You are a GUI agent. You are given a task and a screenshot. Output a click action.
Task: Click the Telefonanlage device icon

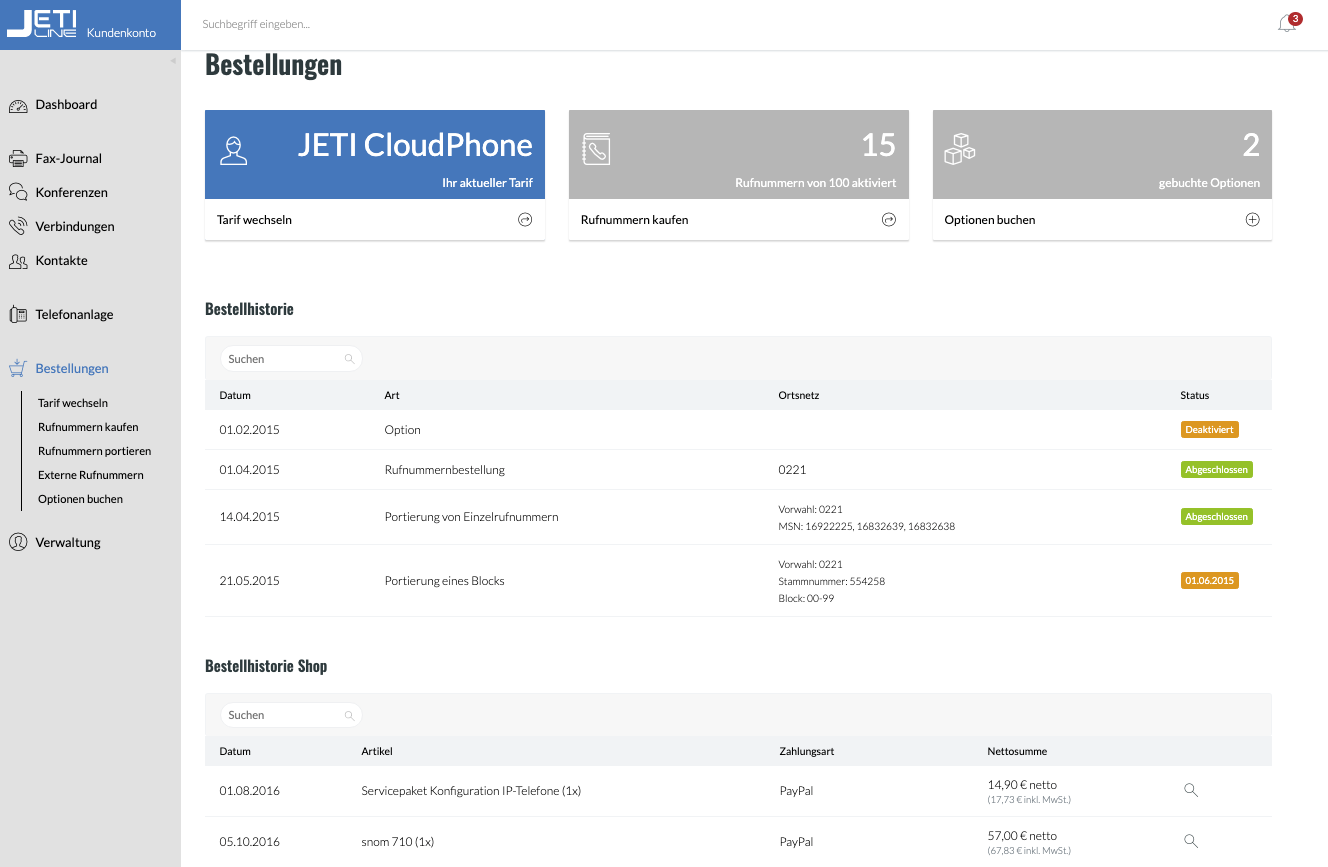click(18, 315)
